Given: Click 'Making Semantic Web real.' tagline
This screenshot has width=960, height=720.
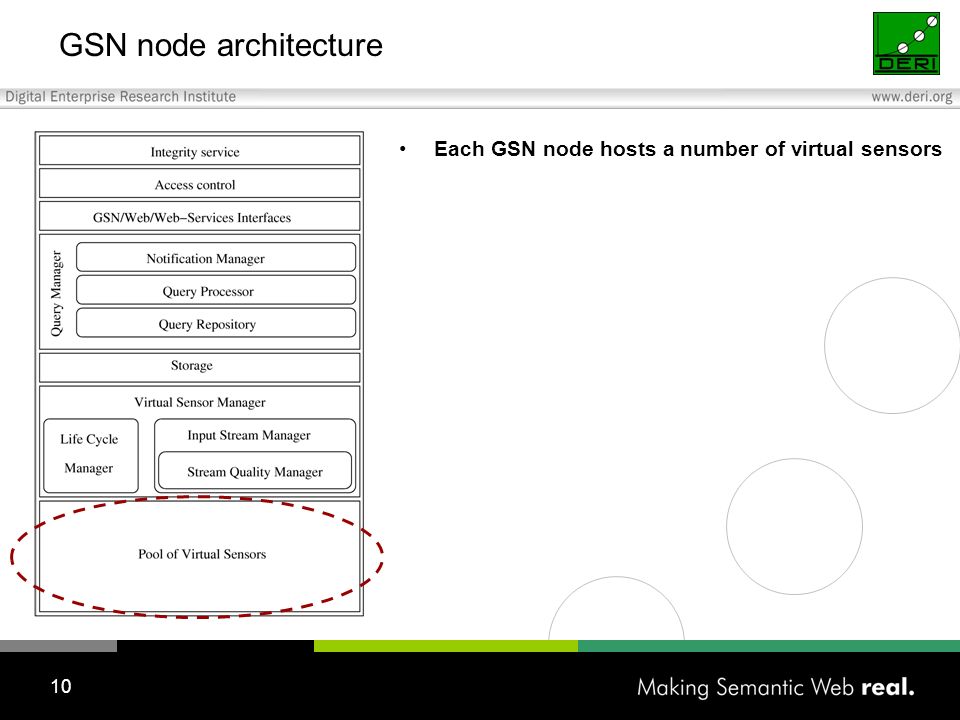Looking at the screenshot, I should [776, 688].
